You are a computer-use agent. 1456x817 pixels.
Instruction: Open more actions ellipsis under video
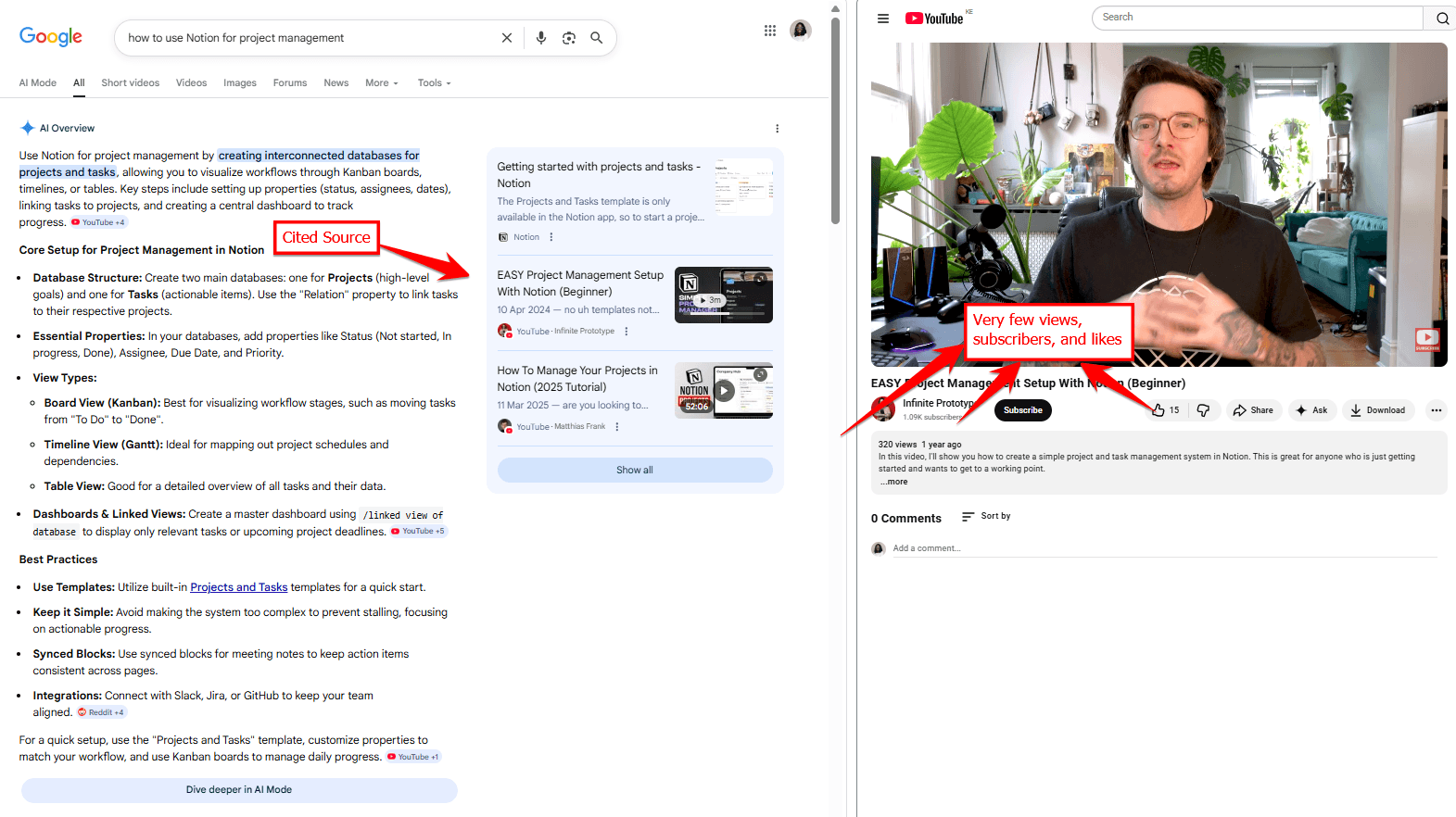coord(1436,410)
